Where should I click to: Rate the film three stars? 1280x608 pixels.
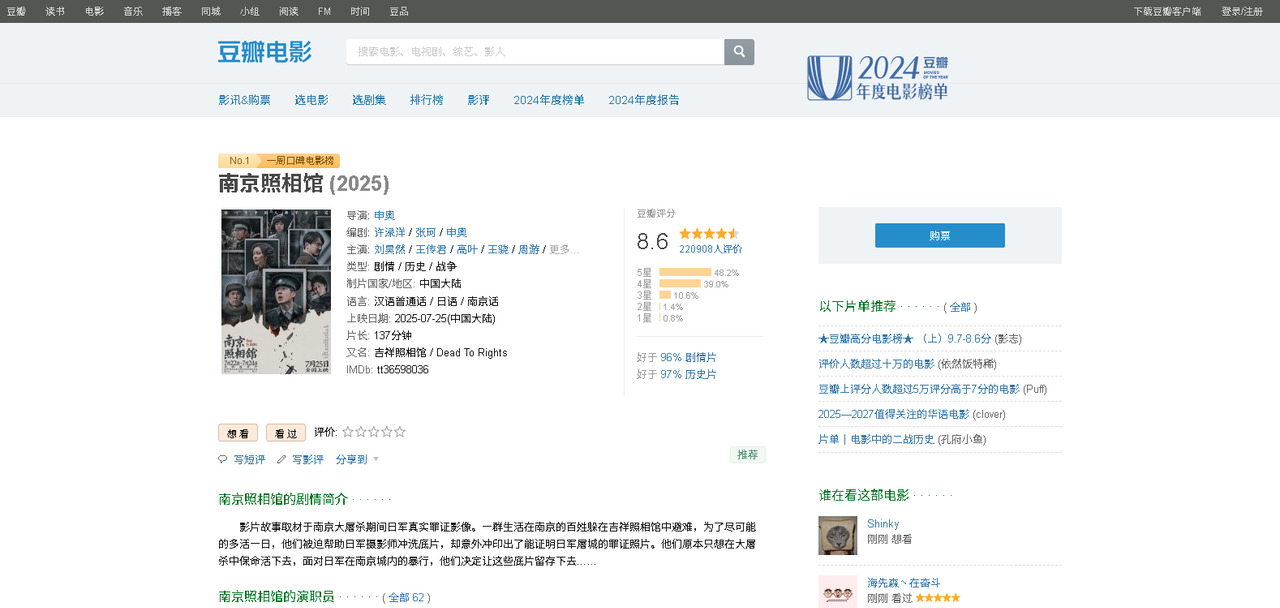tap(374, 432)
